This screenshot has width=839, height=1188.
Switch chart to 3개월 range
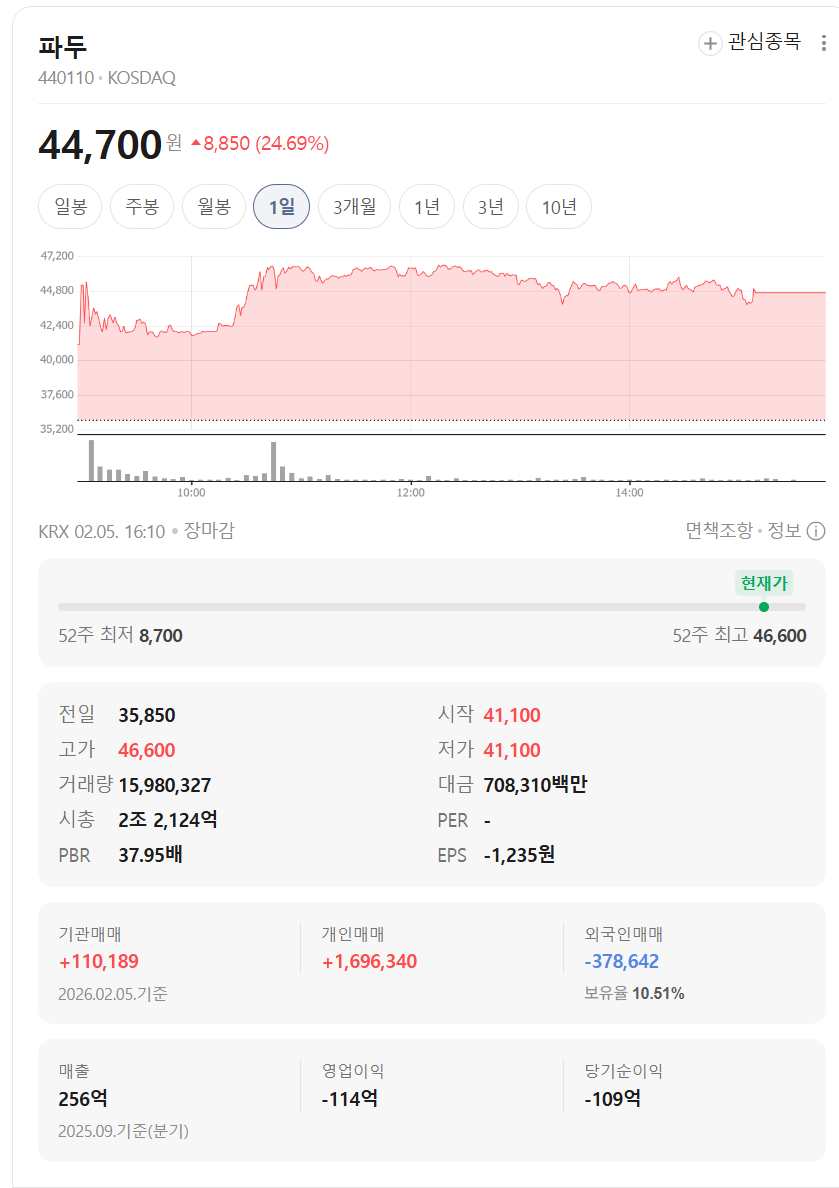coord(354,206)
